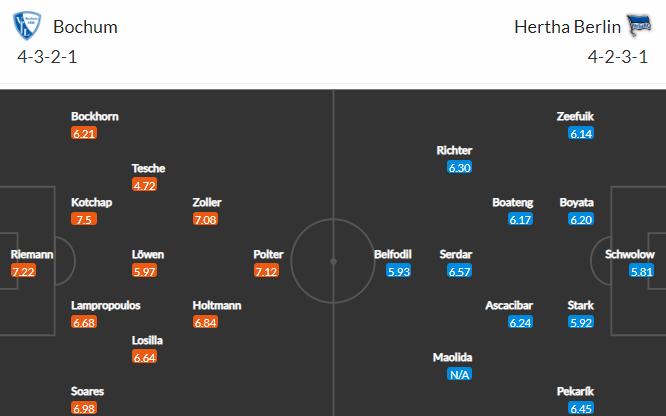Select Riemann's 7.22 rating badge
Viewport: 666px width, 416px height.
tap(23, 271)
